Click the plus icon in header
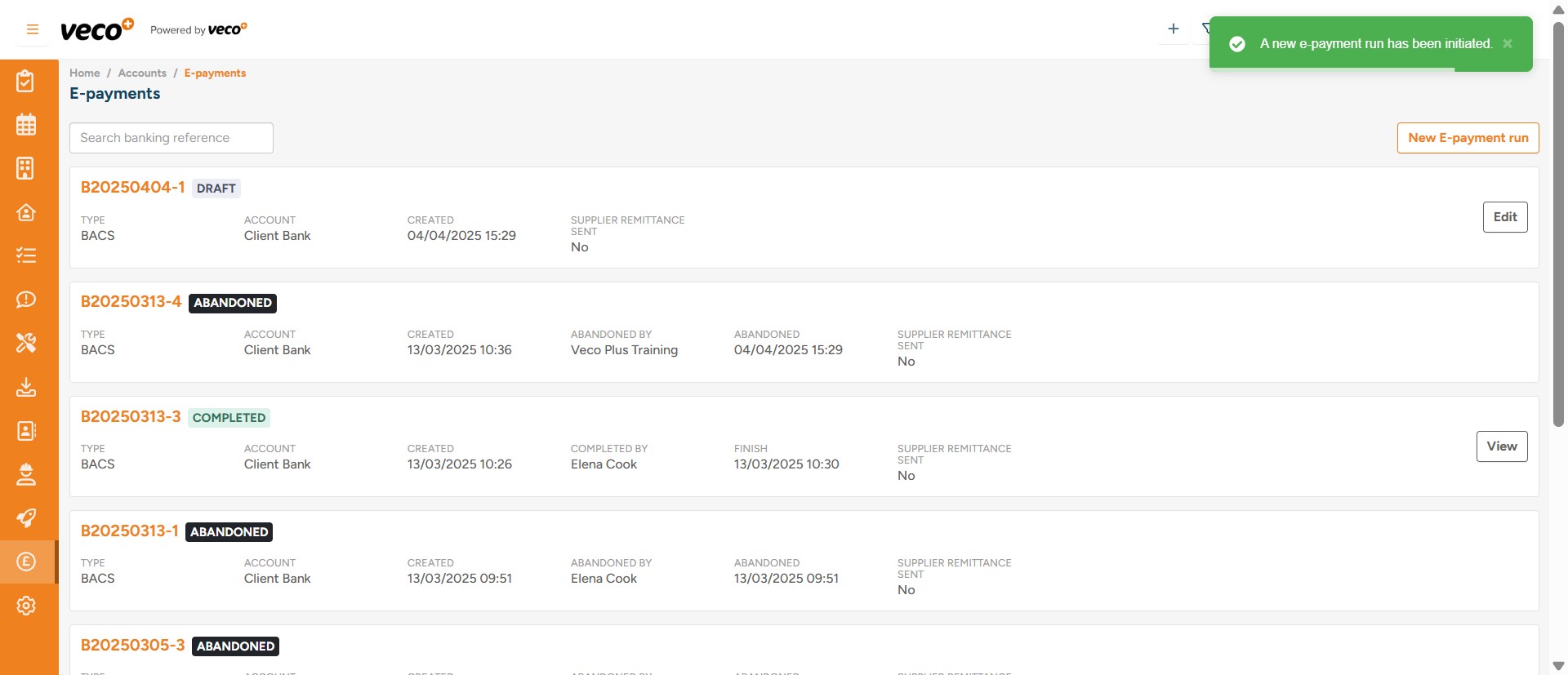 (1173, 29)
